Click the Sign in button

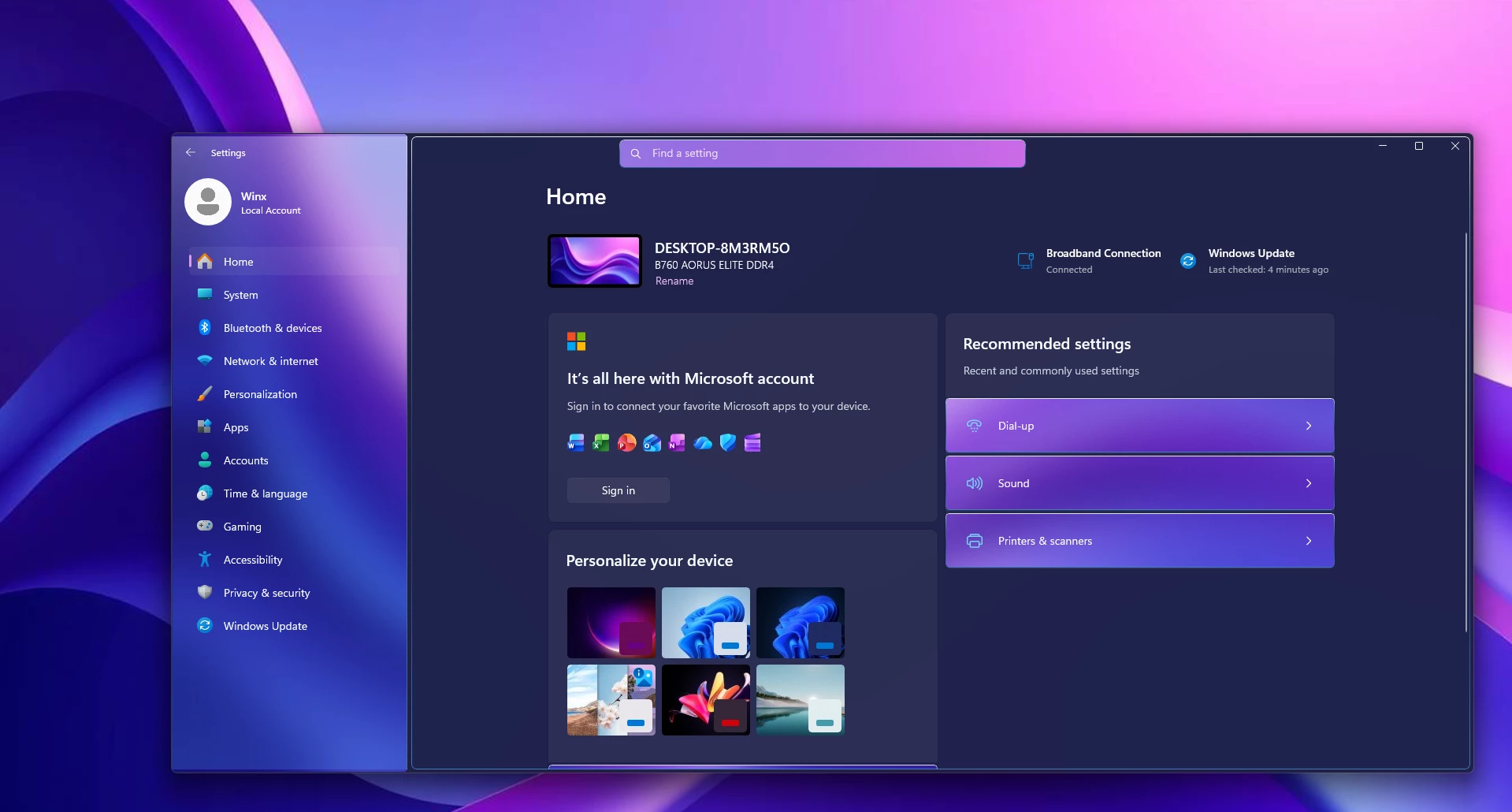619,490
